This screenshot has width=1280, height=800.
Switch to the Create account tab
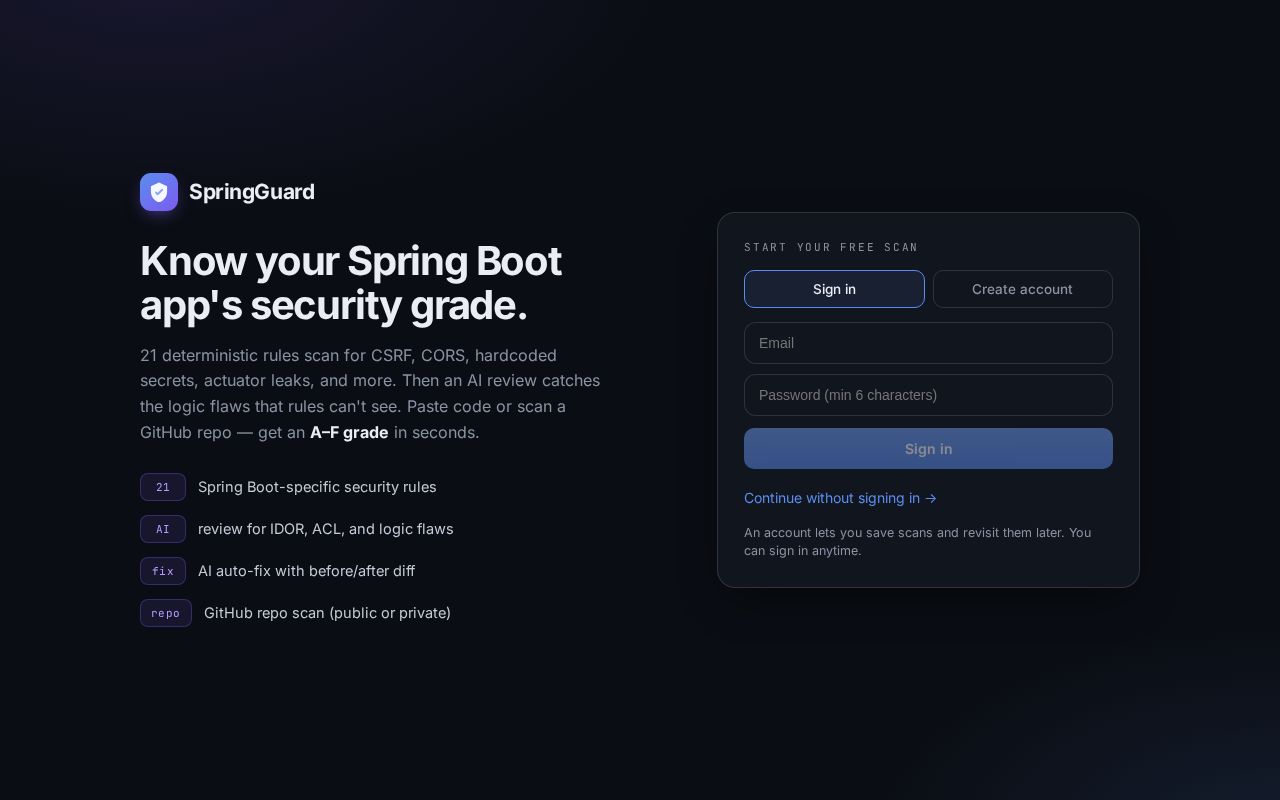click(1022, 289)
